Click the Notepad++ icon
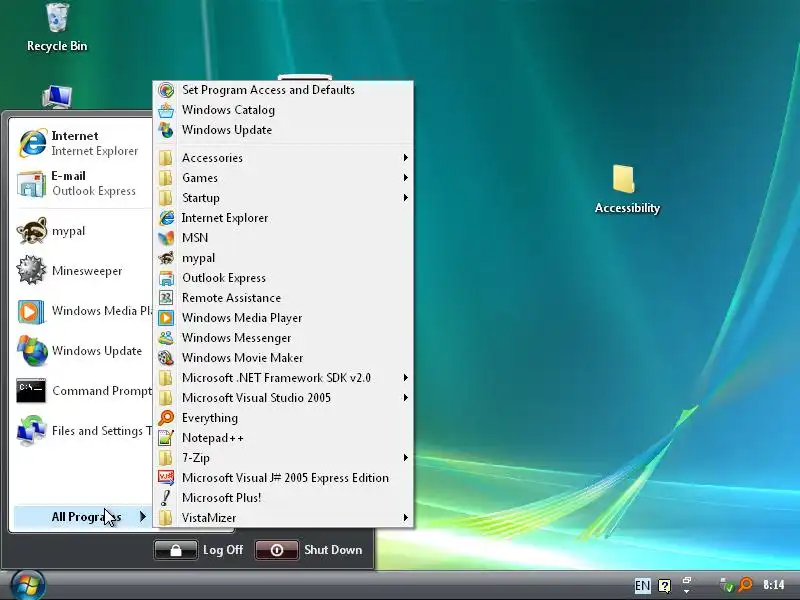Image resolution: width=800 pixels, height=600 pixels. click(x=166, y=438)
